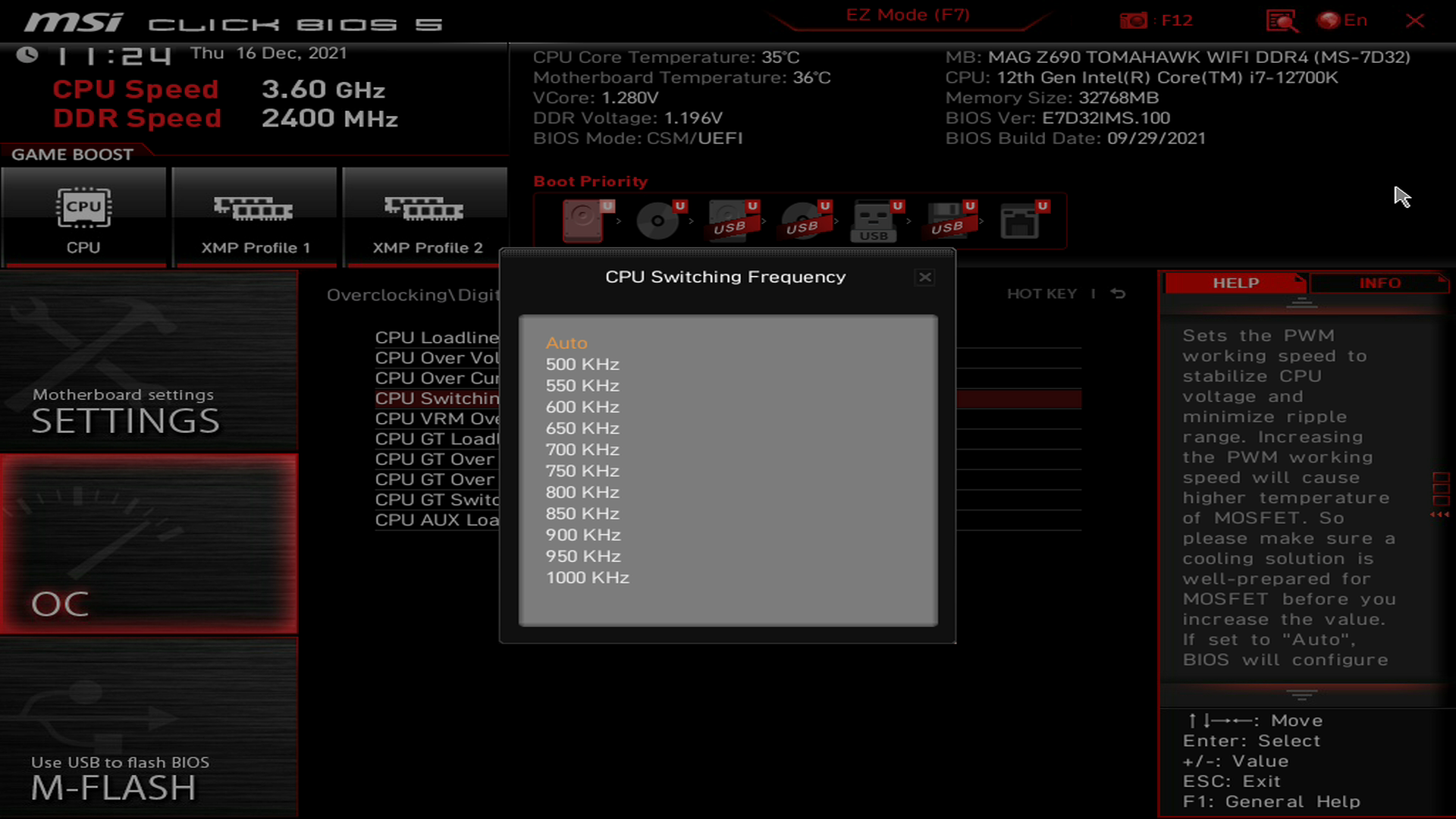
Task: Select the USB floppy boot device icon
Action: pos(950,221)
